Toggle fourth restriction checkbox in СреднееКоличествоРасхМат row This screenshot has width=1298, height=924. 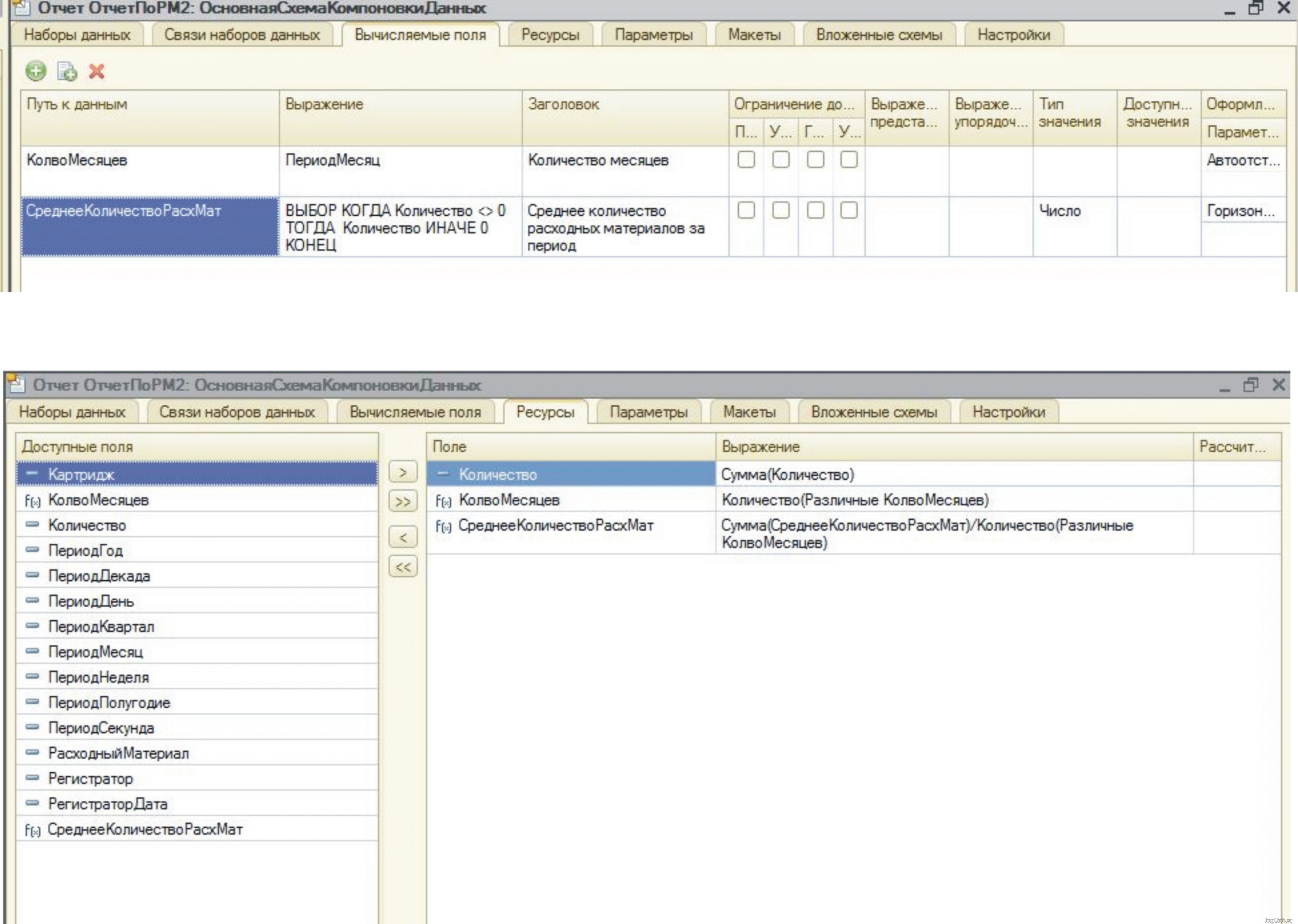coord(848,210)
